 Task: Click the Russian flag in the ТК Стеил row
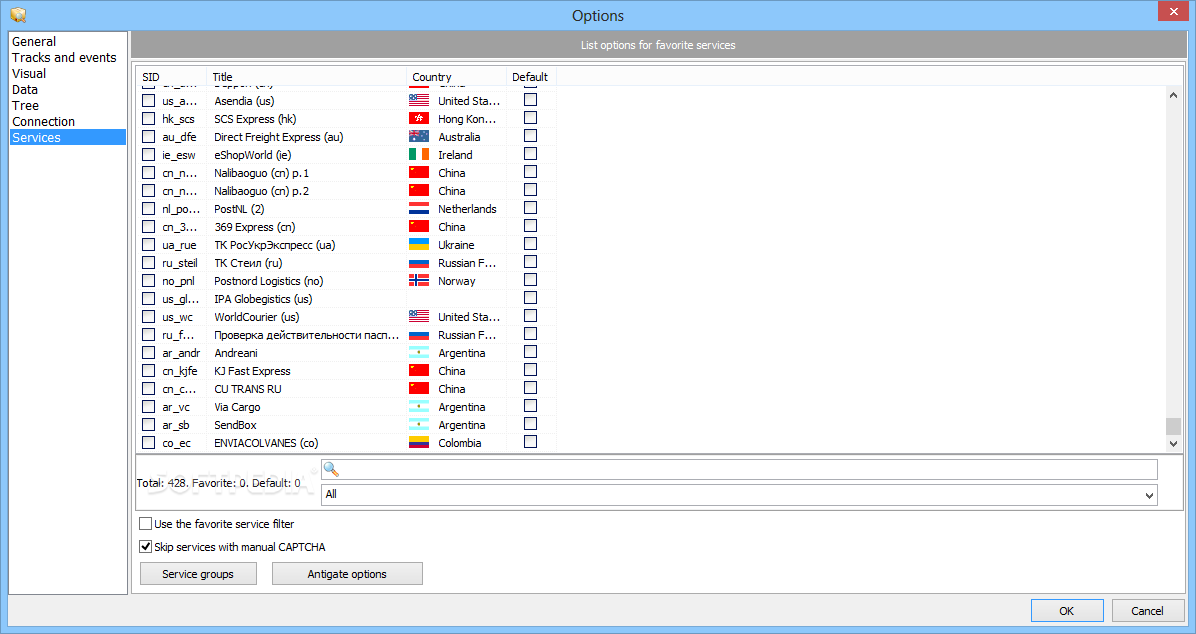419,263
